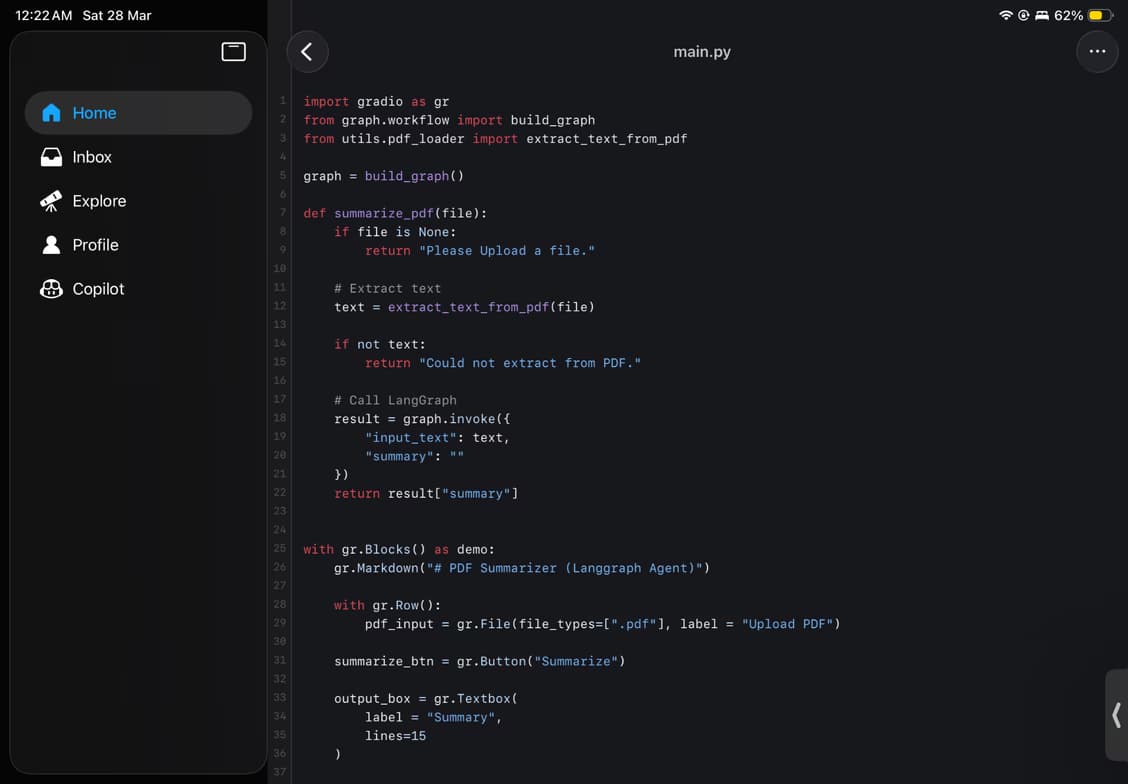The height and width of the screenshot is (784, 1128).
Task: Tap the Wi-Fi icon in the status bar
Action: tap(1005, 15)
